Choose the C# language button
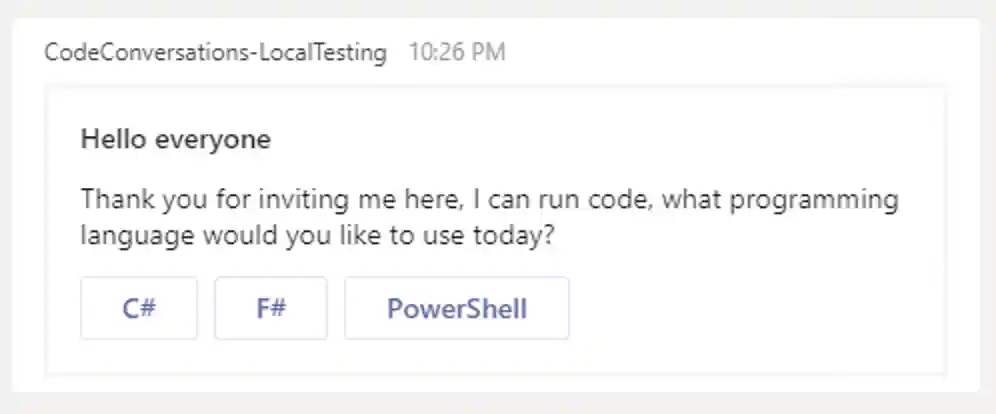 pyautogui.click(x=139, y=308)
